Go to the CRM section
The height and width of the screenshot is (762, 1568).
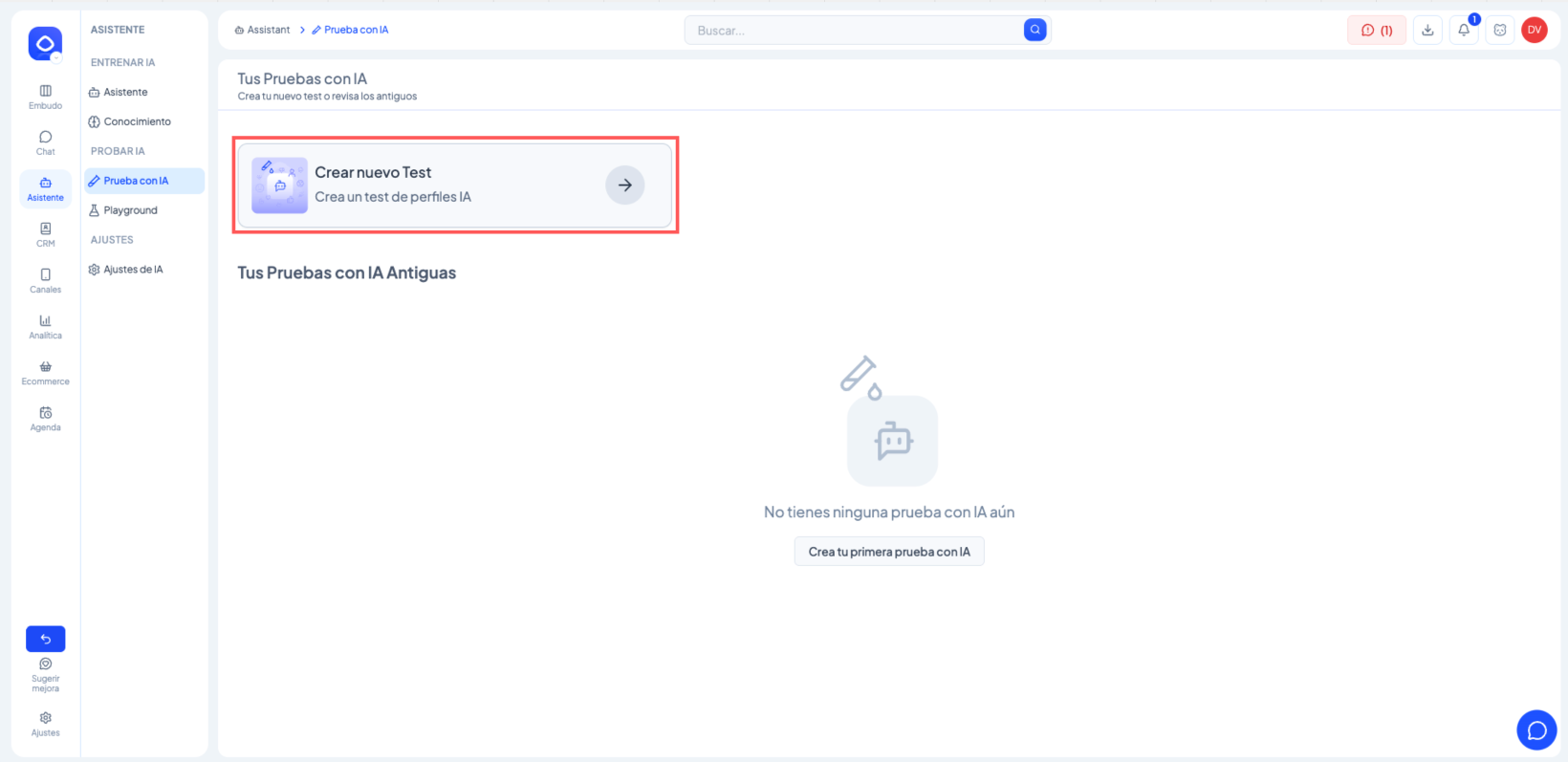pyautogui.click(x=45, y=234)
